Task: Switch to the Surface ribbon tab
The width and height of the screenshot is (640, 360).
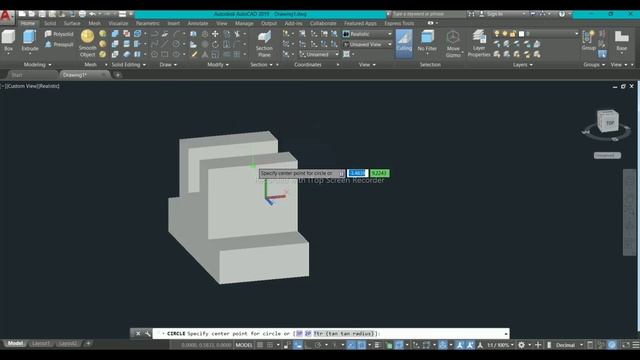Action: pos(72,23)
